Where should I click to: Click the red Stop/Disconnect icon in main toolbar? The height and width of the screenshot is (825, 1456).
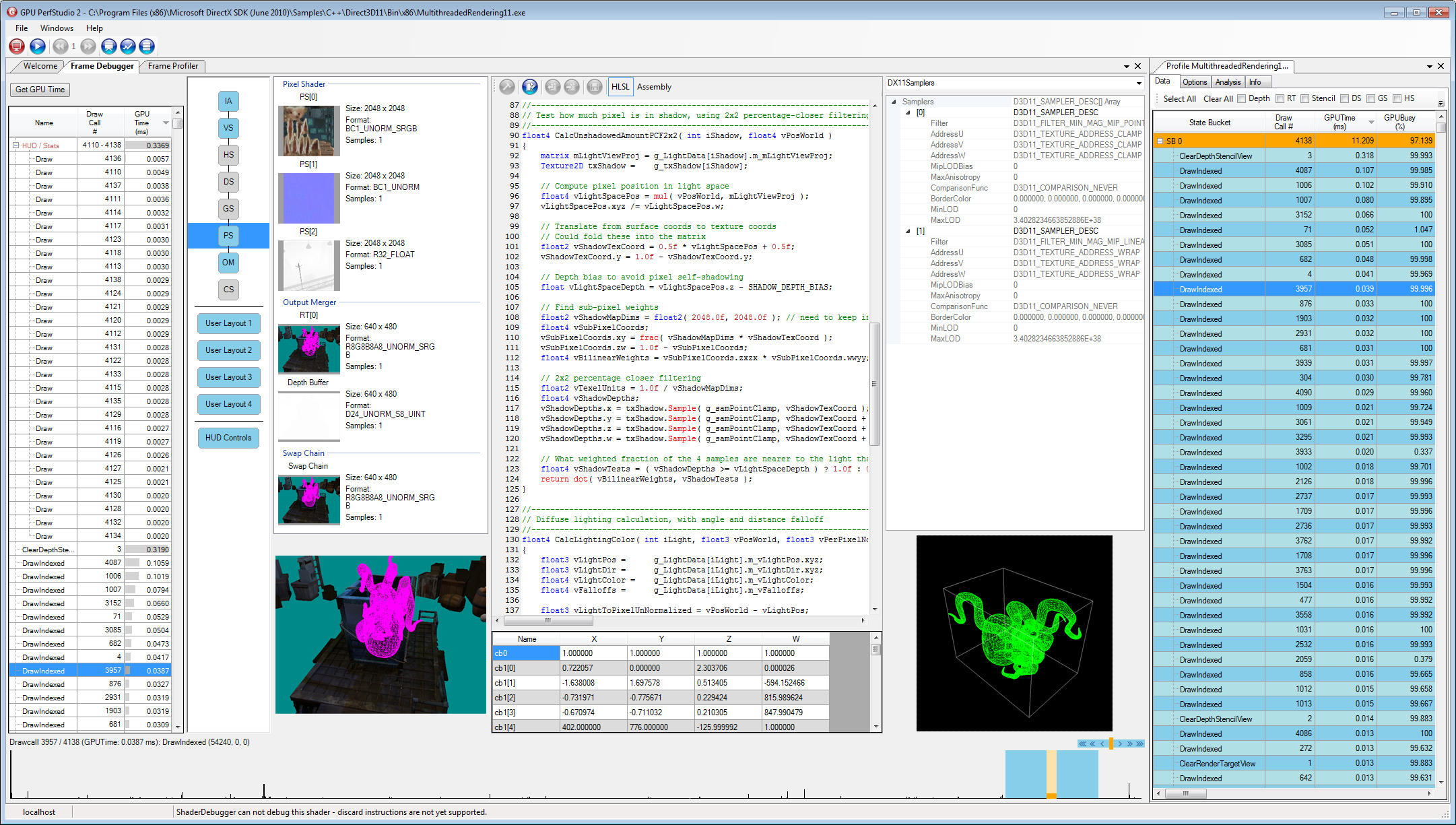point(17,46)
